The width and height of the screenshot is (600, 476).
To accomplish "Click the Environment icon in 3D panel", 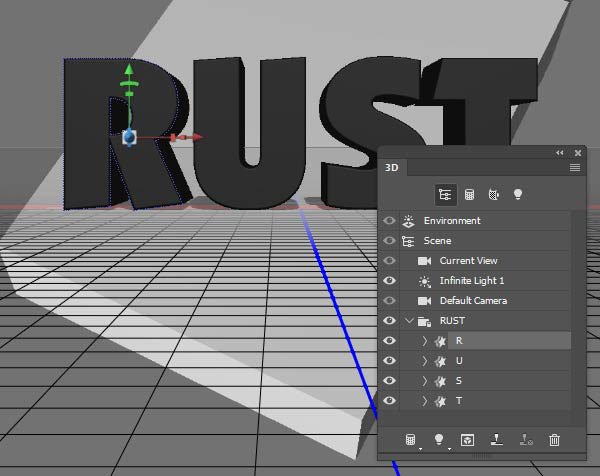I will tap(408, 221).
